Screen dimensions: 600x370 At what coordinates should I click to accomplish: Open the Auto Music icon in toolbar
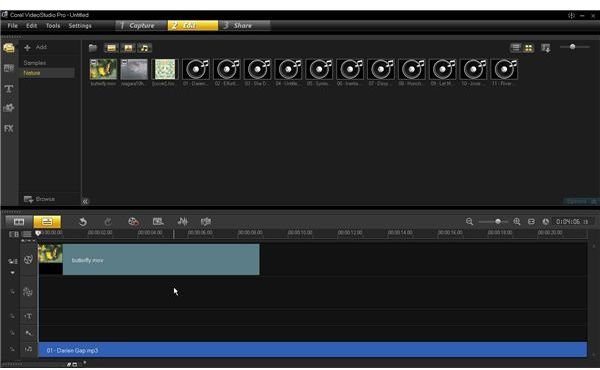[x=206, y=222]
